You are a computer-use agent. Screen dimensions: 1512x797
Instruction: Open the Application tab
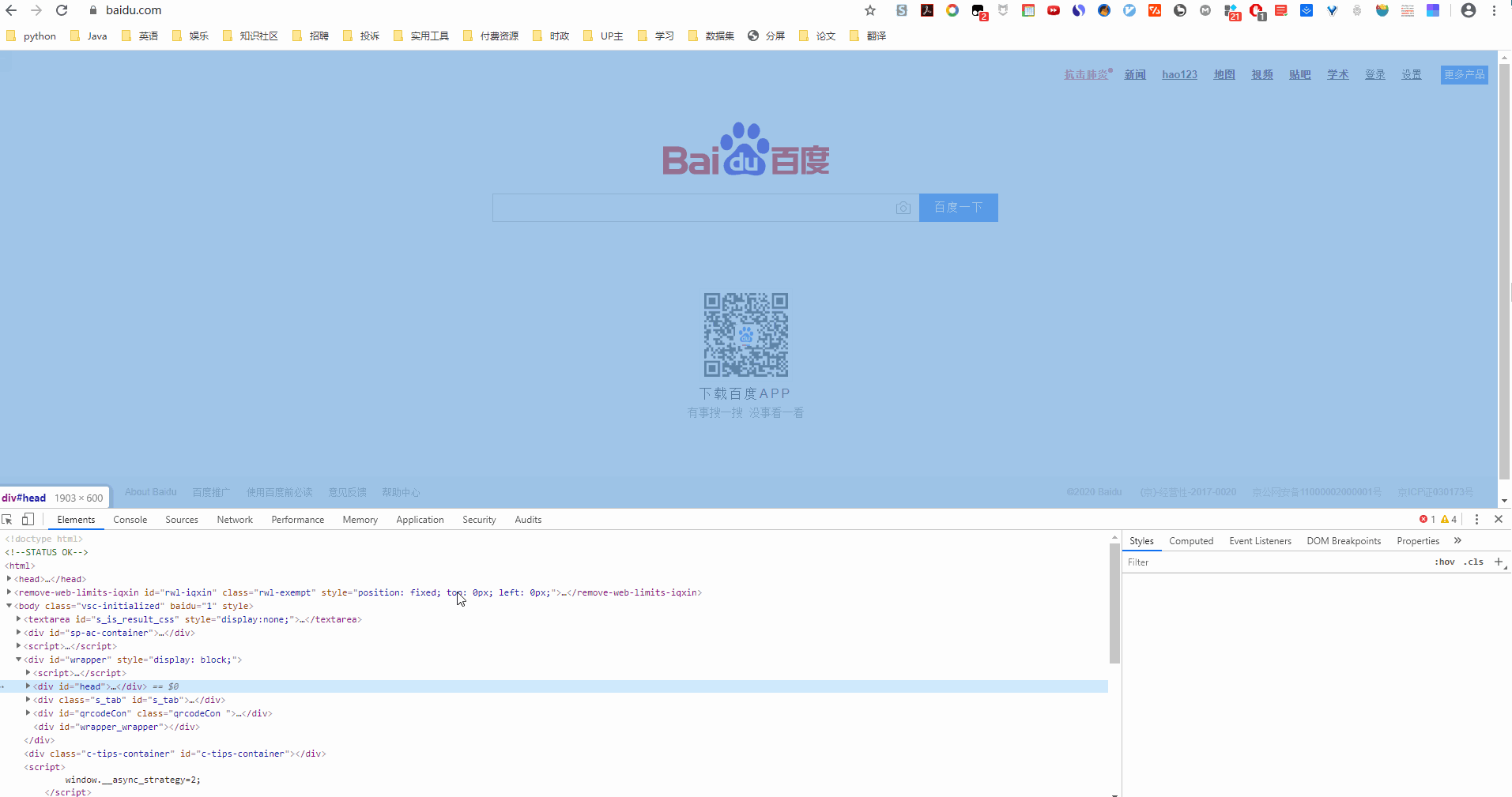pyautogui.click(x=420, y=520)
